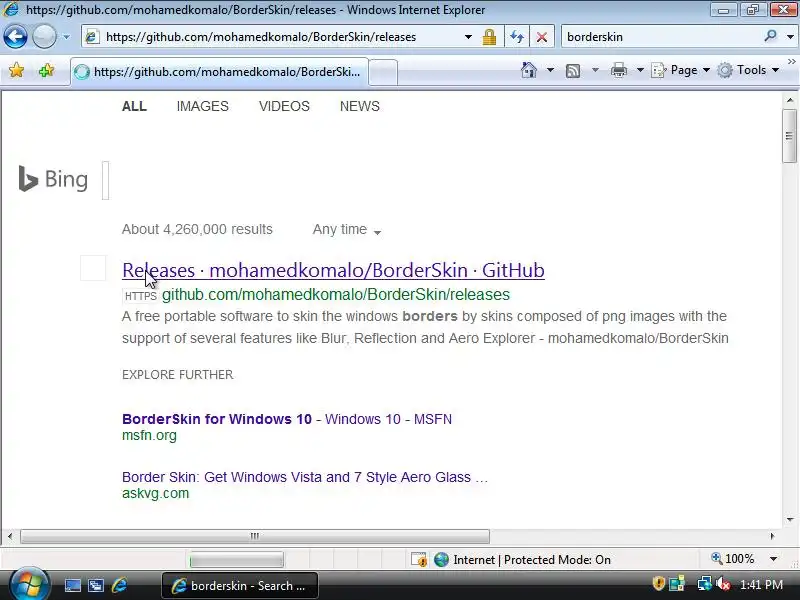Screen dimensions: 800x600
Task: Click the Home toolbar icon
Action: 529,70
